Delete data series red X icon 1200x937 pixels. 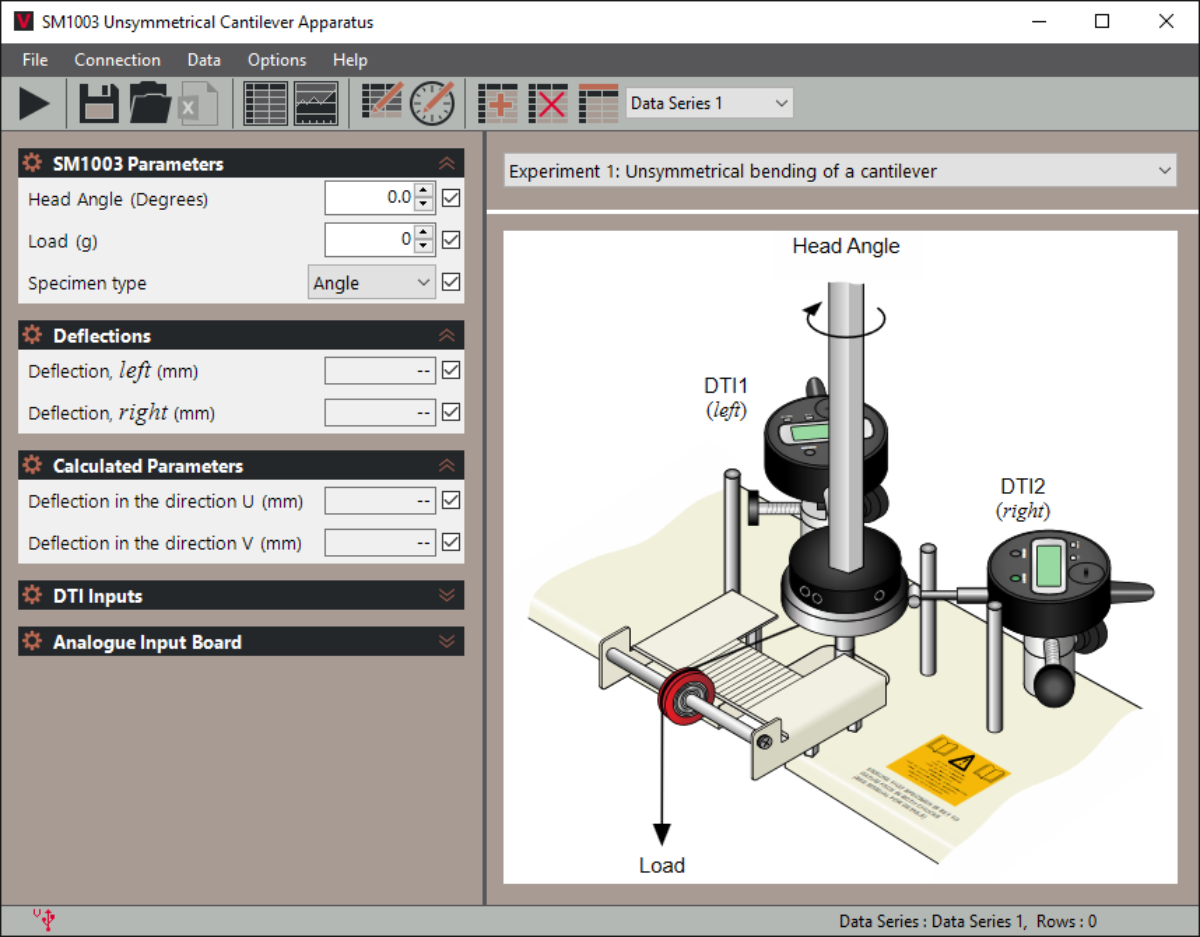548,103
